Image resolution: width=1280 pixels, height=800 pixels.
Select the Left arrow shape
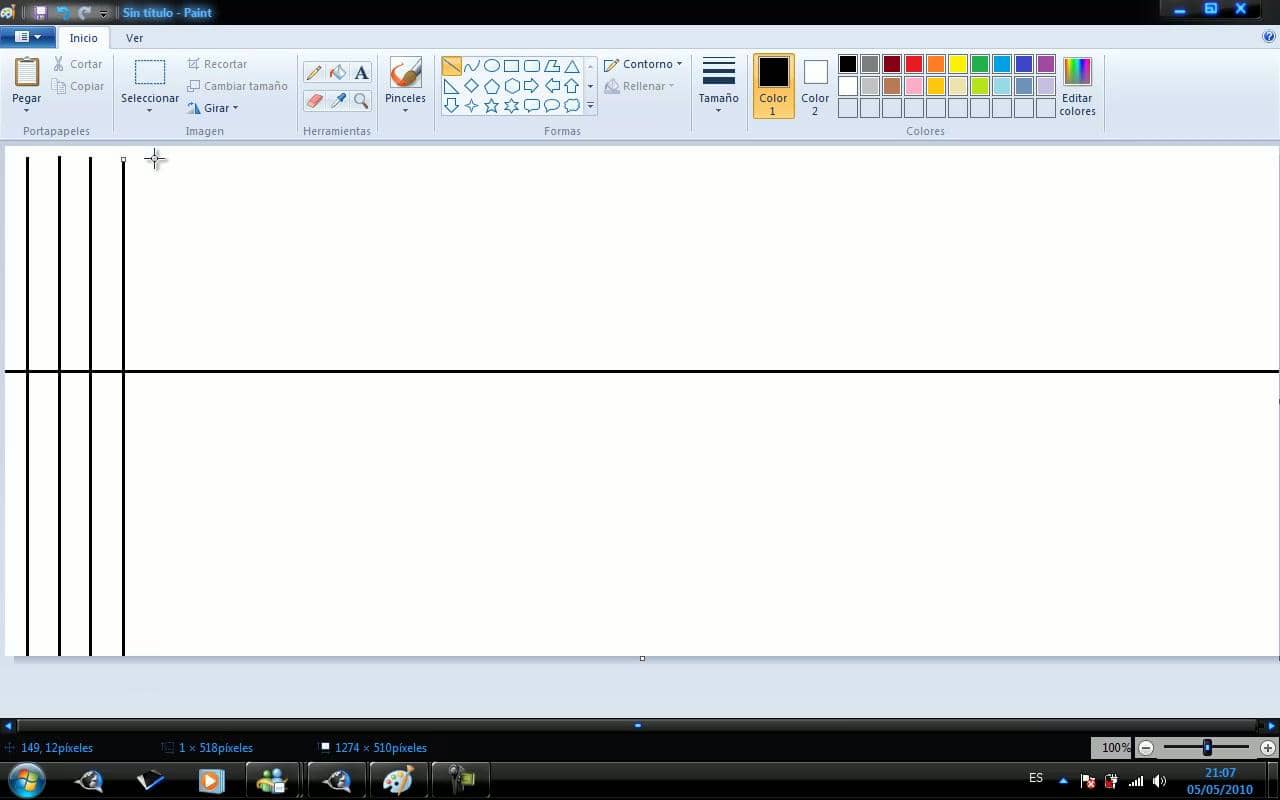coord(551,86)
